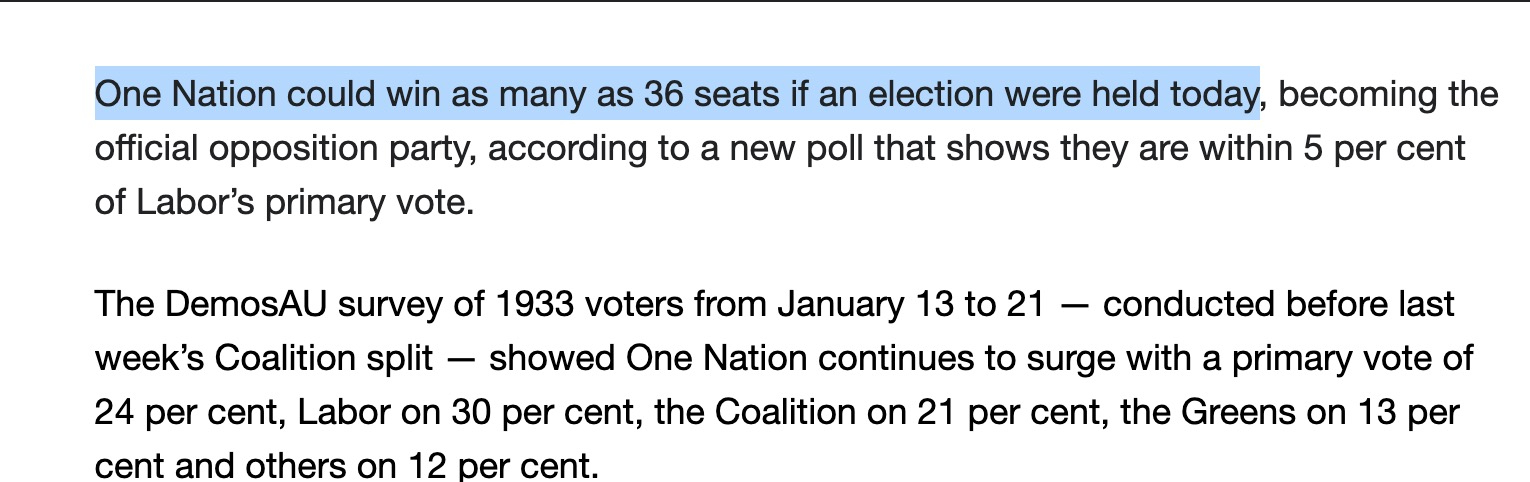Click the text 'January 13 to 21'
This screenshot has height=482, width=1530.
coord(910,304)
